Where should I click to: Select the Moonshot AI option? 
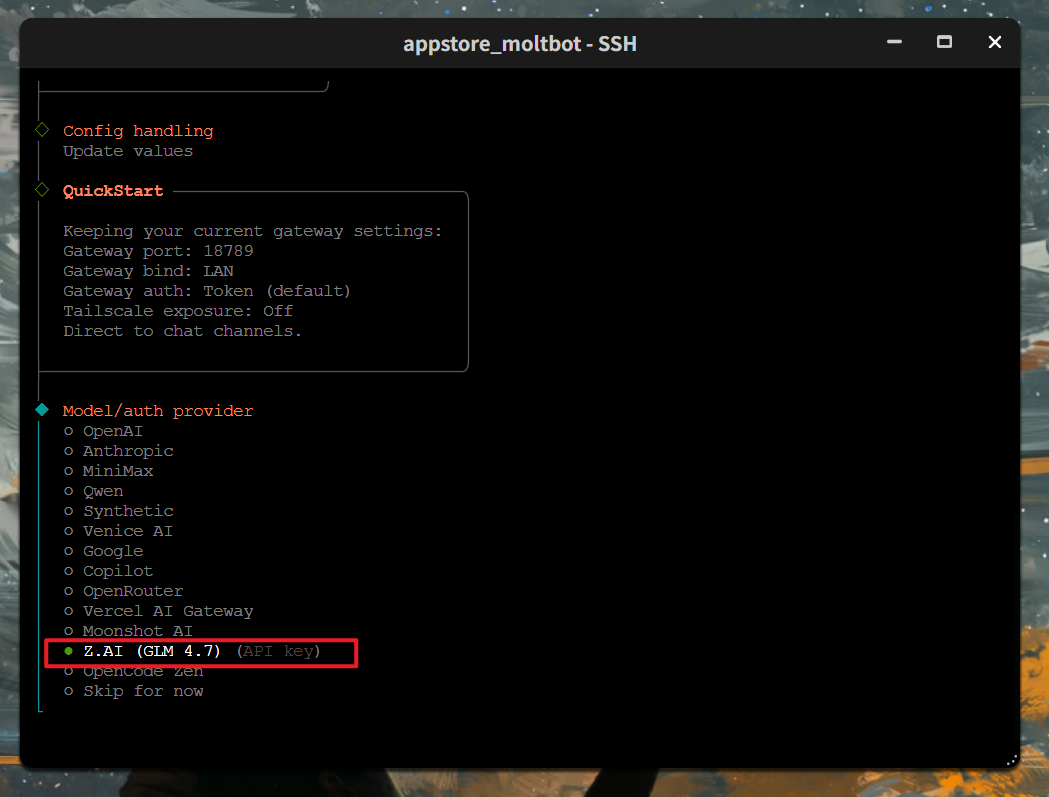pos(128,631)
